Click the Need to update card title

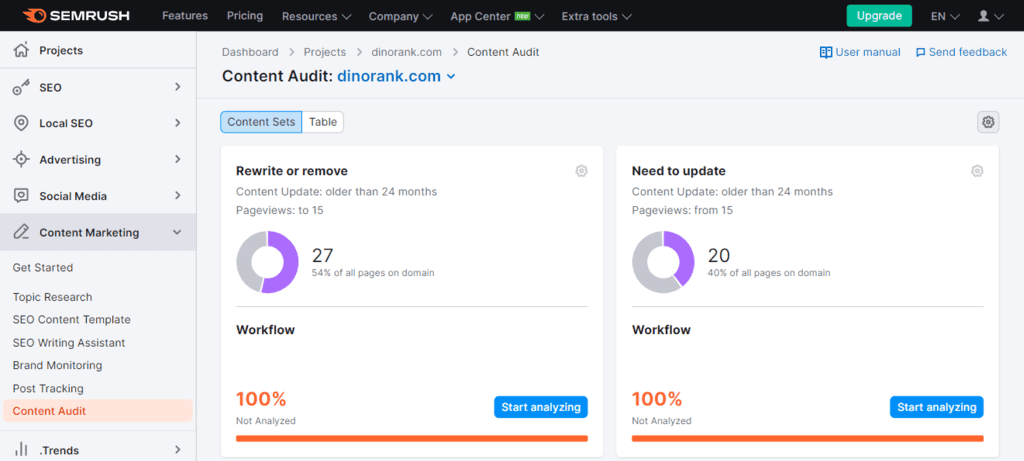pos(679,171)
